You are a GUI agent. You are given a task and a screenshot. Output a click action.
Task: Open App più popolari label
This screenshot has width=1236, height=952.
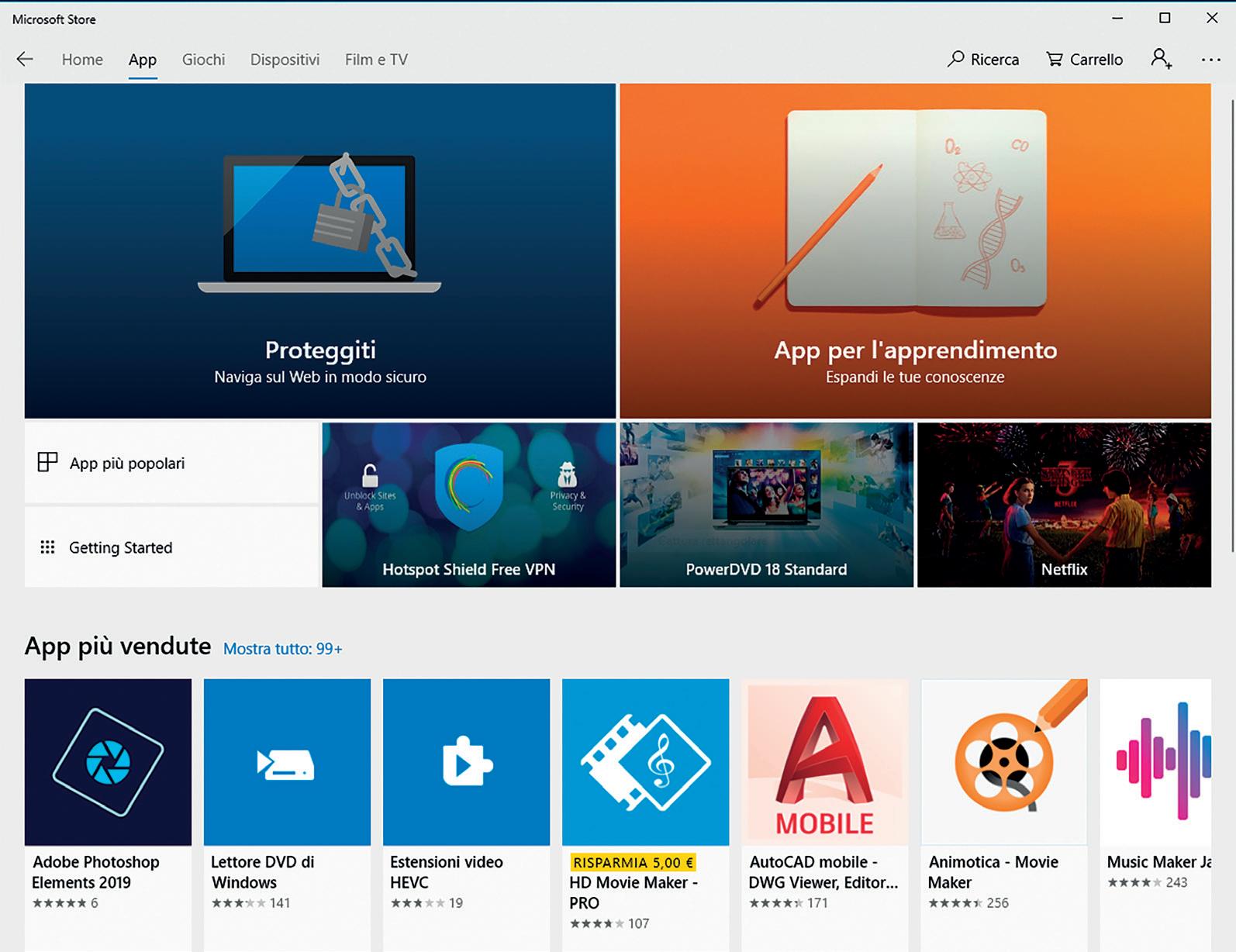(x=127, y=464)
